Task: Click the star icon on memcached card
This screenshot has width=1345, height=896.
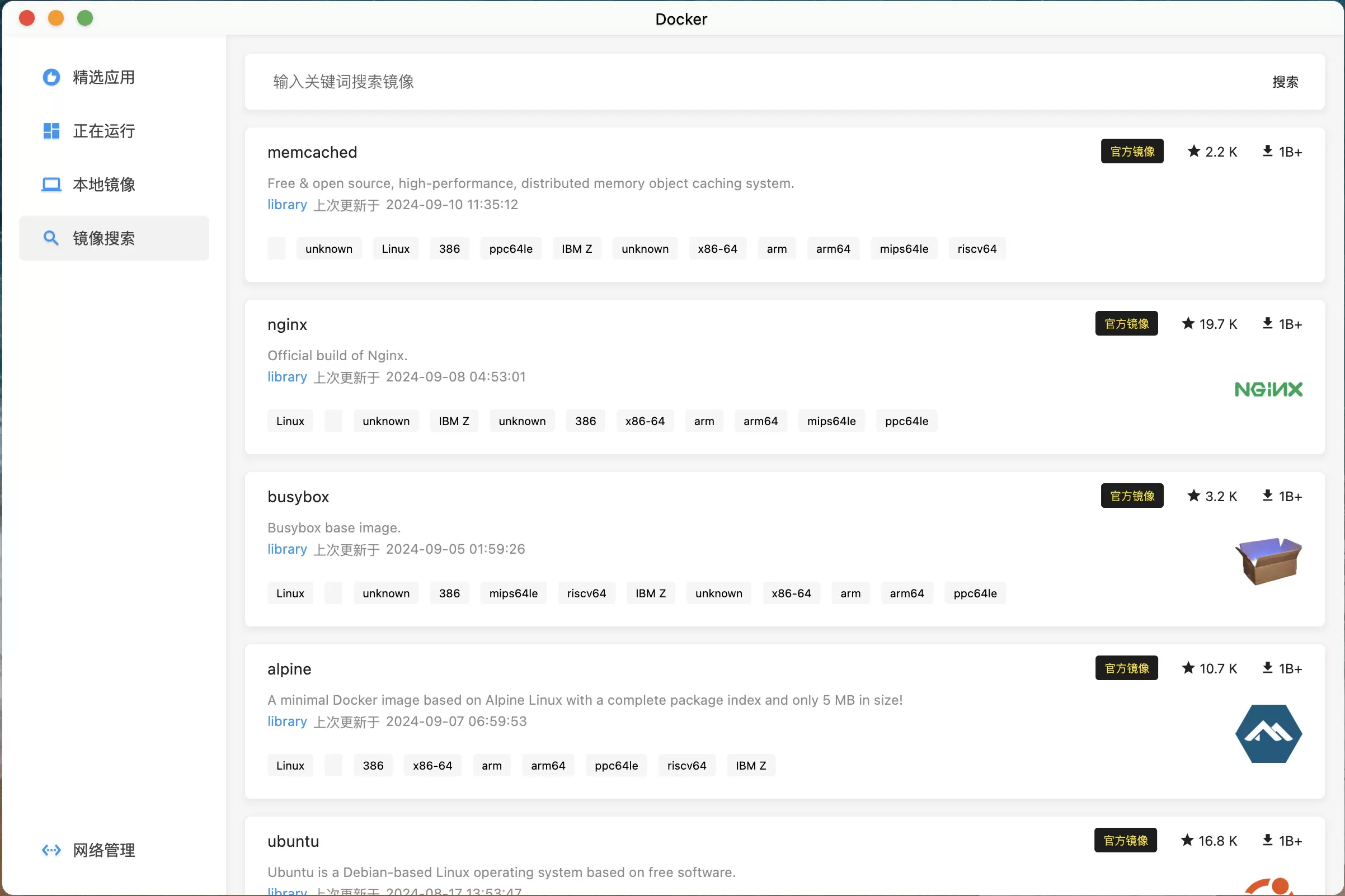Action: click(x=1193, y=152)
